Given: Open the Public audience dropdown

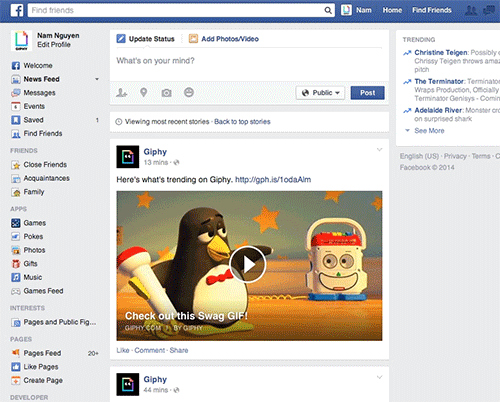Looking at the screenshot, I should 320,93.
